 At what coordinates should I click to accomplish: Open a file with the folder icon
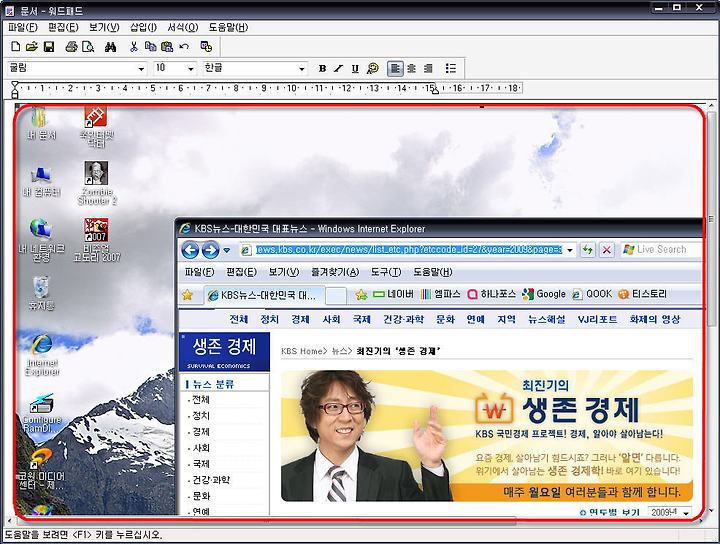(x=32, y=46)
